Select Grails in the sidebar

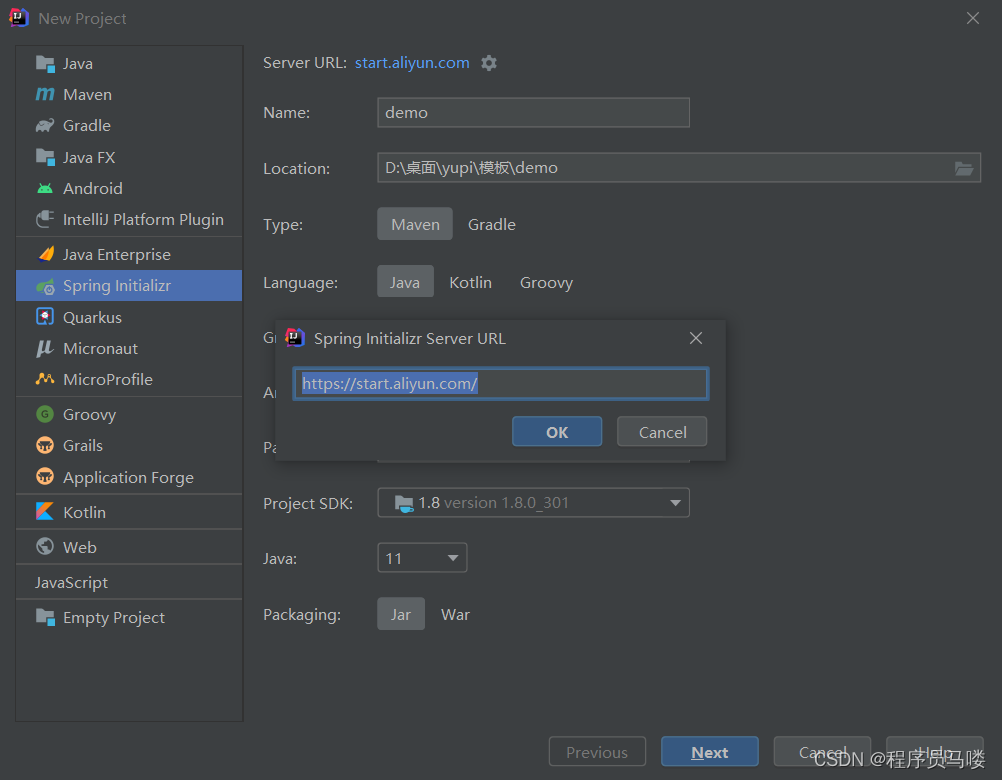point(129,445)
